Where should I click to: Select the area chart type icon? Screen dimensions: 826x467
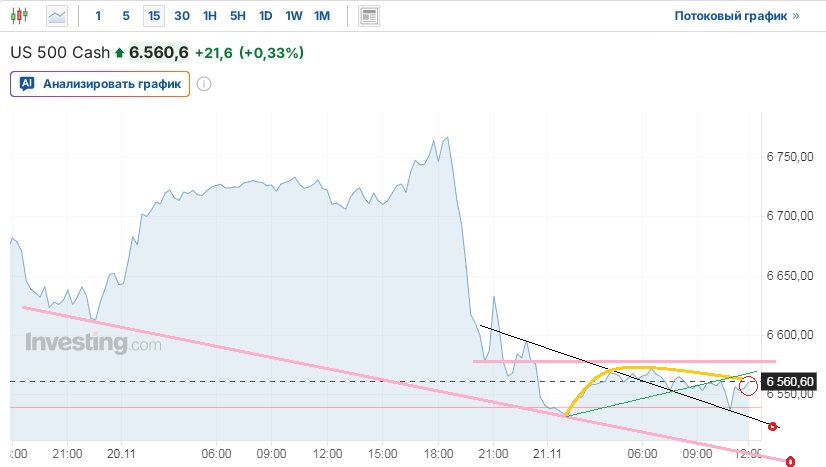coord(57,16)
